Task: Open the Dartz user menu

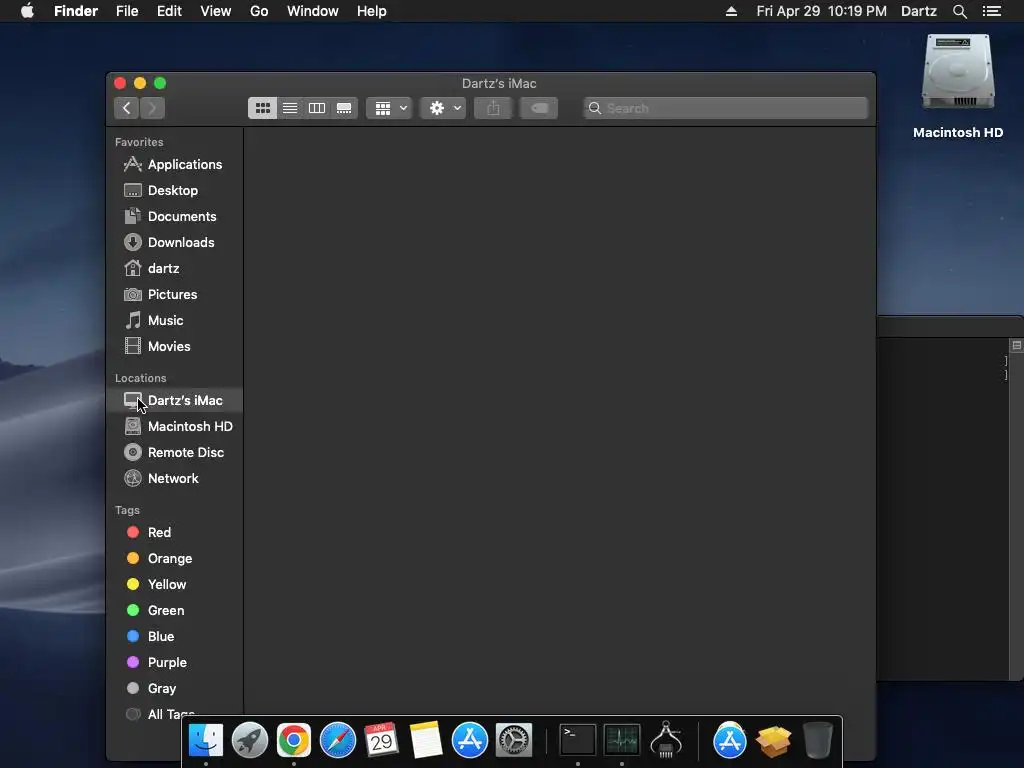Action: (x=919, y=11)
